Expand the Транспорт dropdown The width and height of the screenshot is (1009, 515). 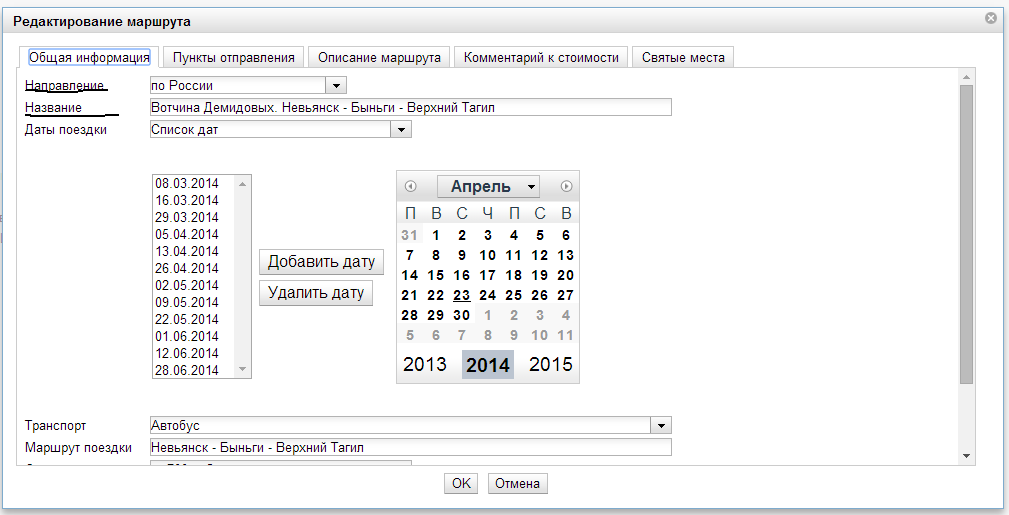coord(661,425)
